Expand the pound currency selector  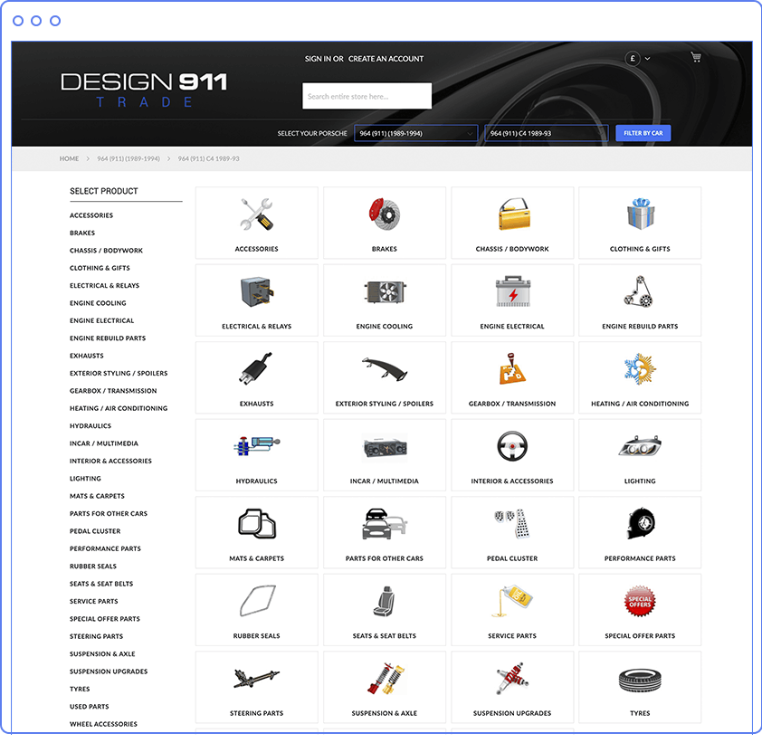(x=638, y=58)
